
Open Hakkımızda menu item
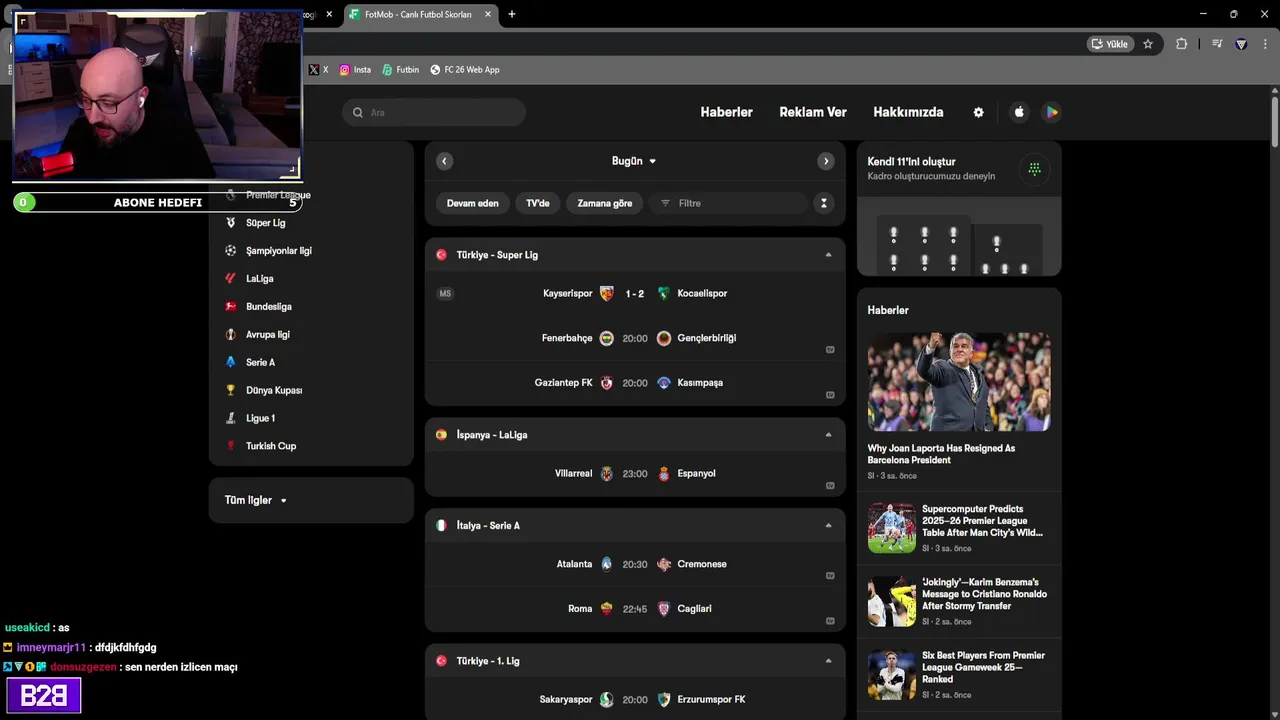coord(908,112)
